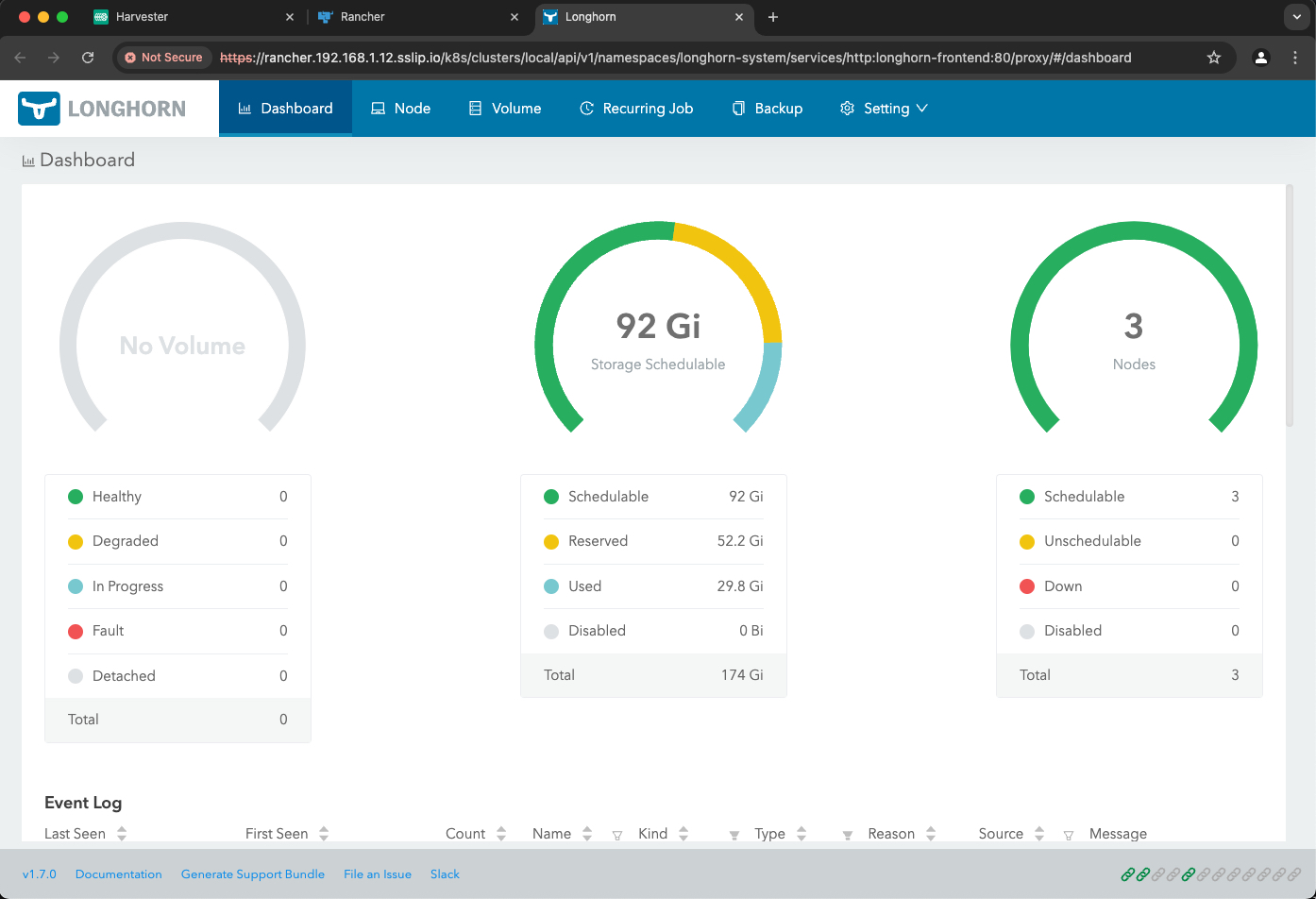Viewport: 1316px width, 899px height.
Task: Click the Fault volume row
Action: point(177,631)
